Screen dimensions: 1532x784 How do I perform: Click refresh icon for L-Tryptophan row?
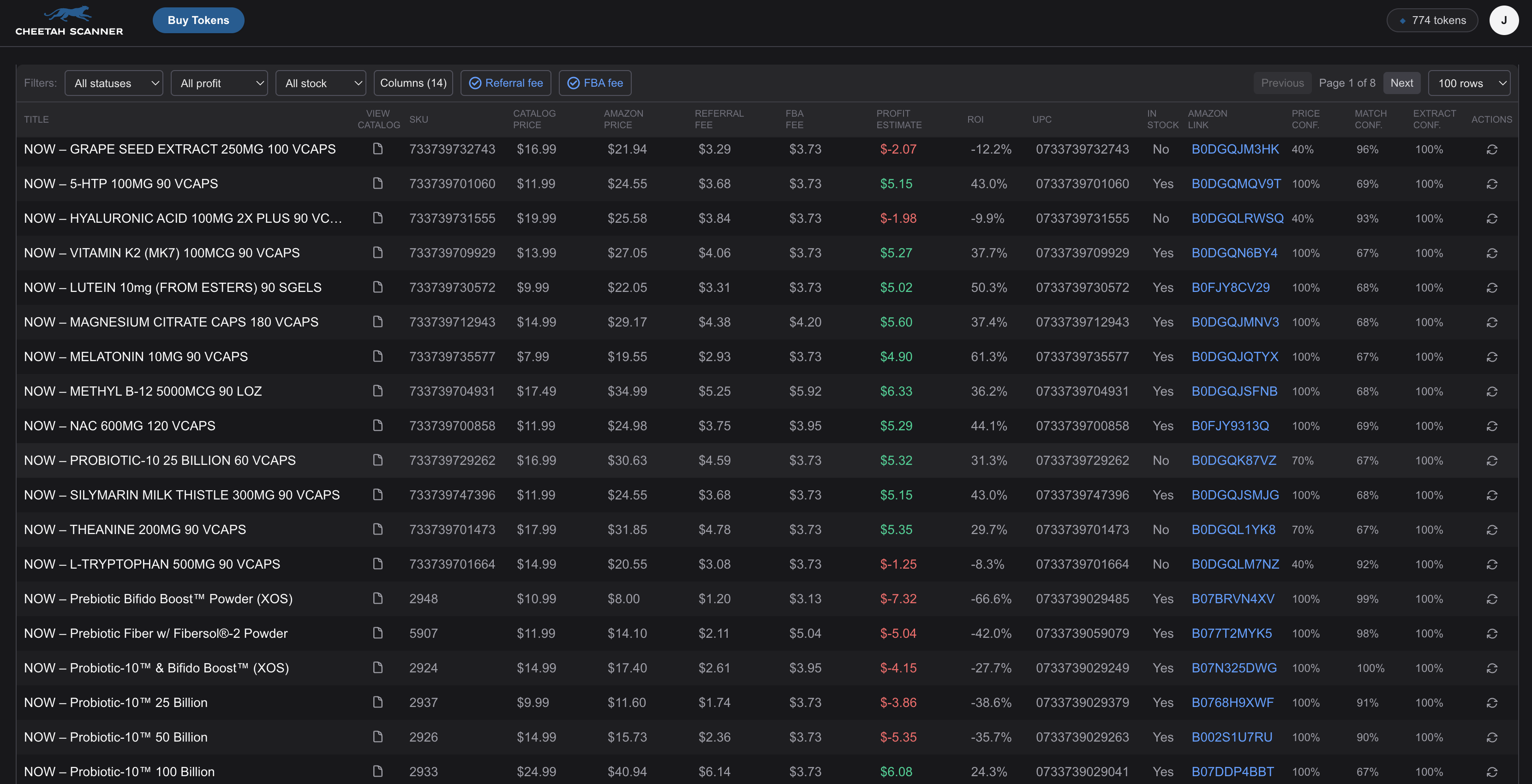1491,564
